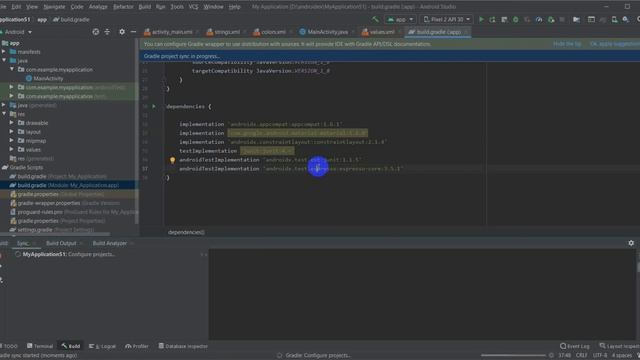Switch to the Build Analyzer tab

click(110, 243)
